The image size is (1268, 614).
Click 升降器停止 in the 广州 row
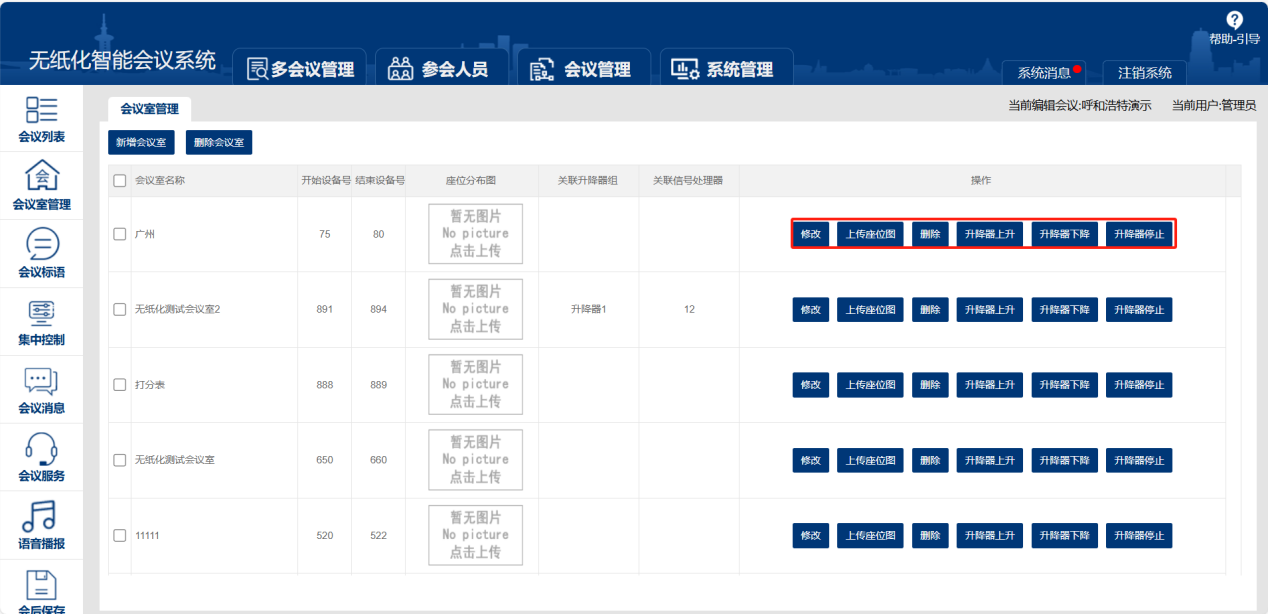point(1139,234)
